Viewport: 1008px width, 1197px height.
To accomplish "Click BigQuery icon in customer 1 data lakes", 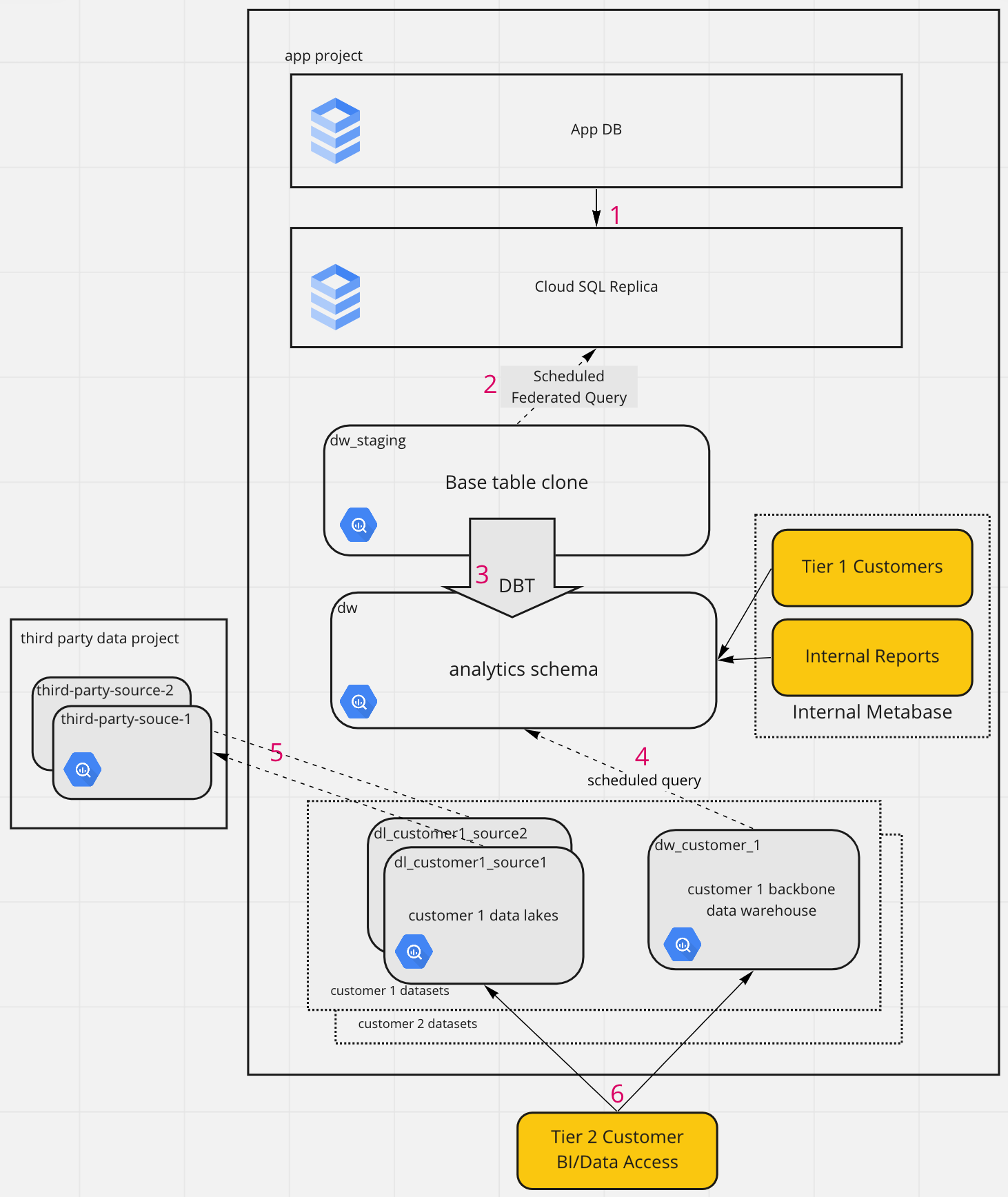I will pos(414,952).
